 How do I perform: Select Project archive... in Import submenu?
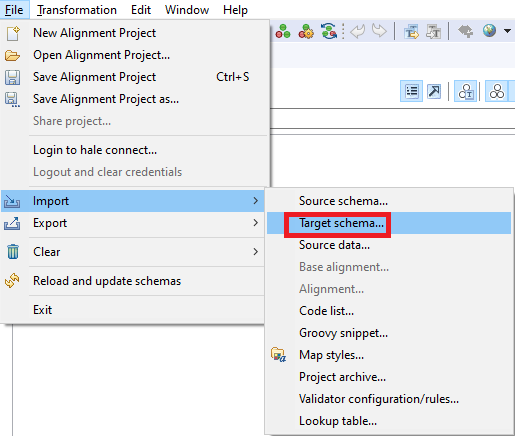point(342,377)
